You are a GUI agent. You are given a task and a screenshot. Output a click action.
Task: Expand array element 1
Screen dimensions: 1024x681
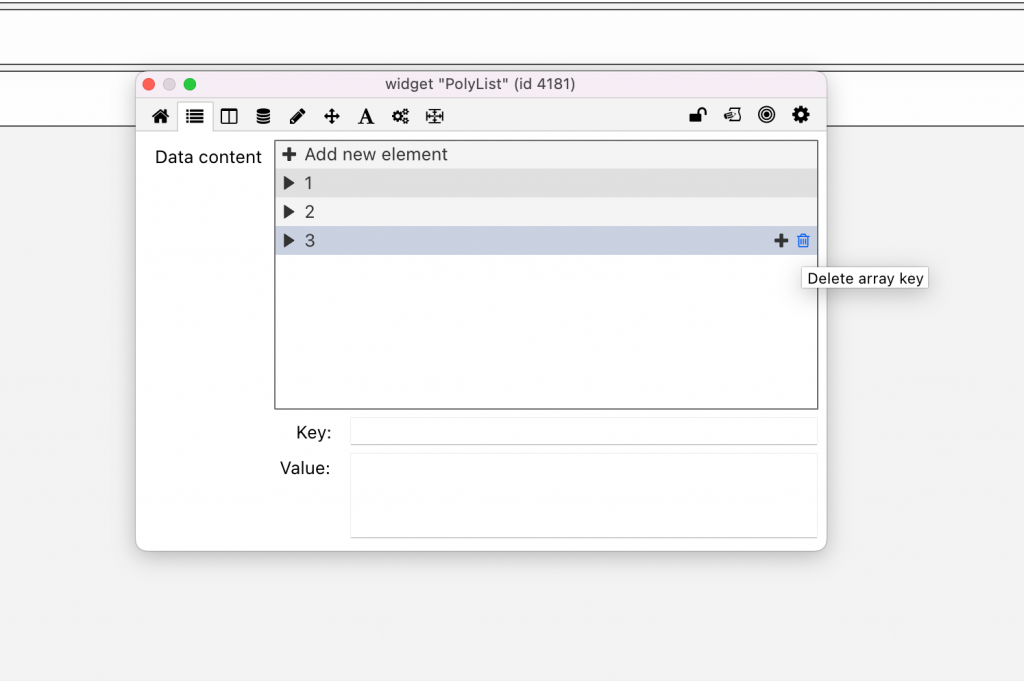[x=289, y=183]
